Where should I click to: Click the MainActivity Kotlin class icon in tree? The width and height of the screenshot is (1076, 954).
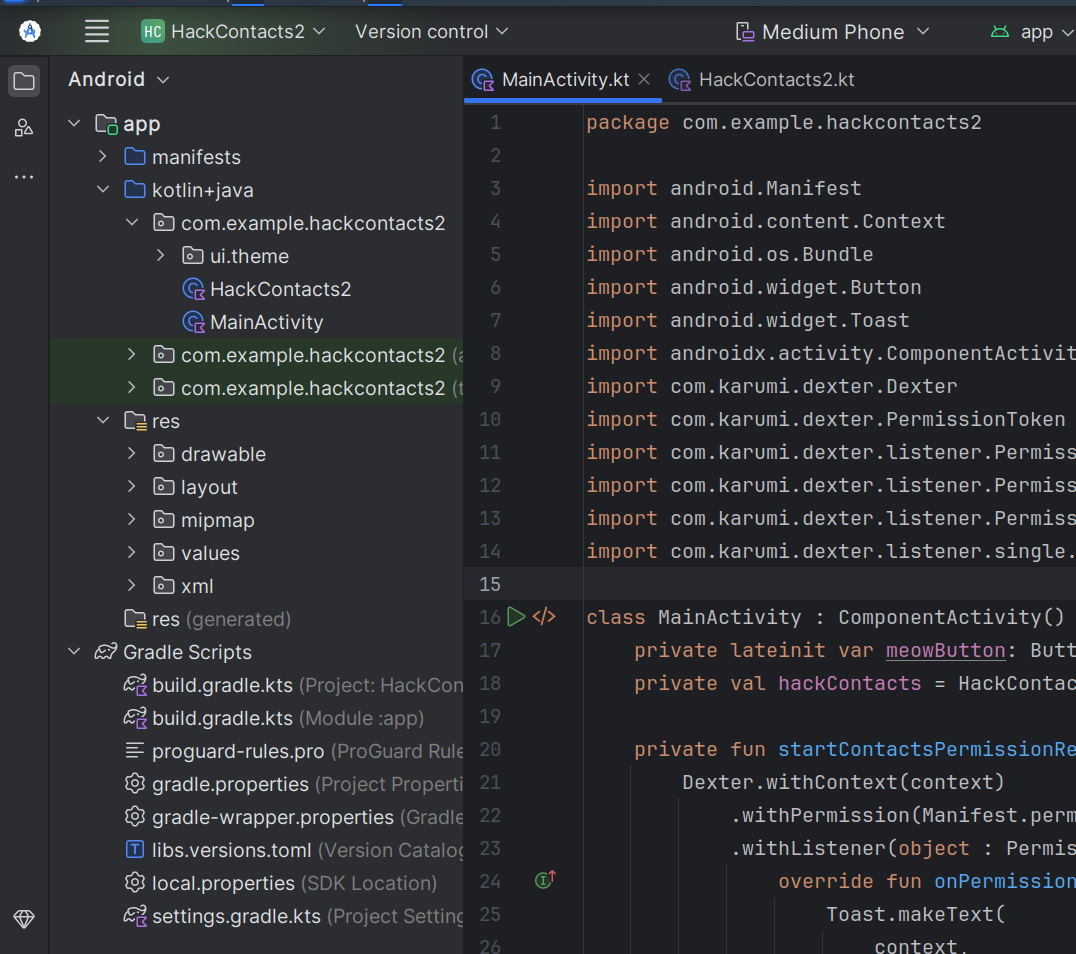coord(194,322)
